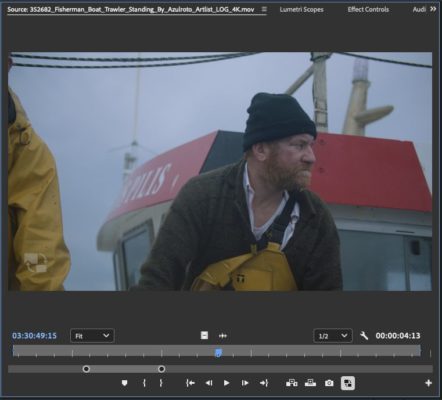Open the Button Editor plus icon

click(x=429, y=383)
